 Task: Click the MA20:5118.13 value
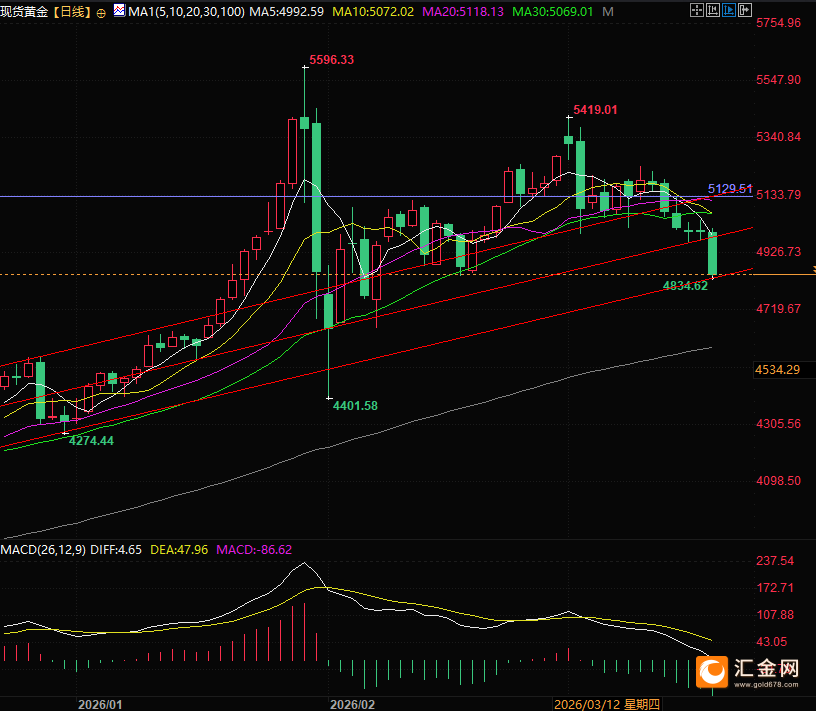[x=463, y=11]
